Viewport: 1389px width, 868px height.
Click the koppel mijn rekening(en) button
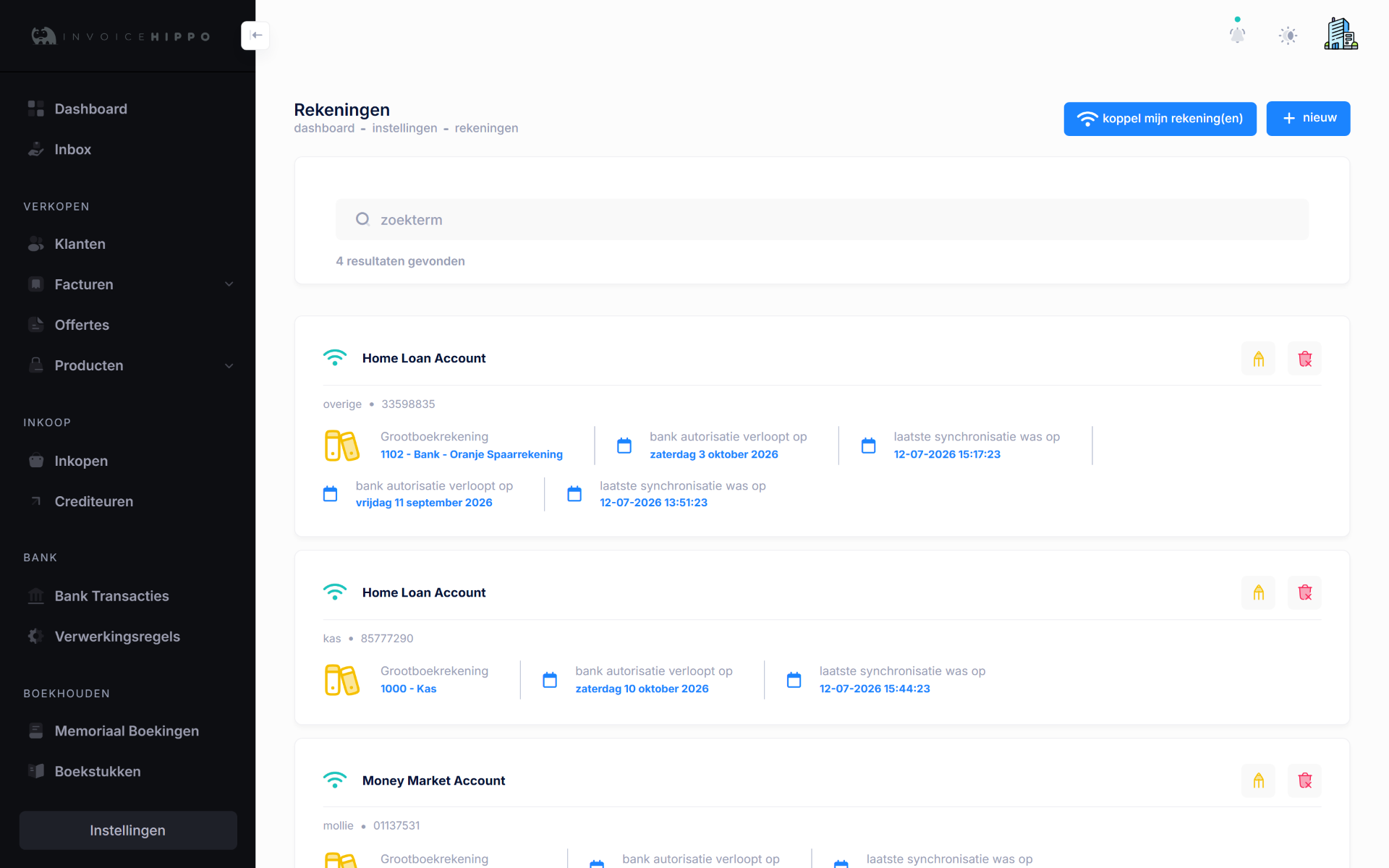[1160, 119]
